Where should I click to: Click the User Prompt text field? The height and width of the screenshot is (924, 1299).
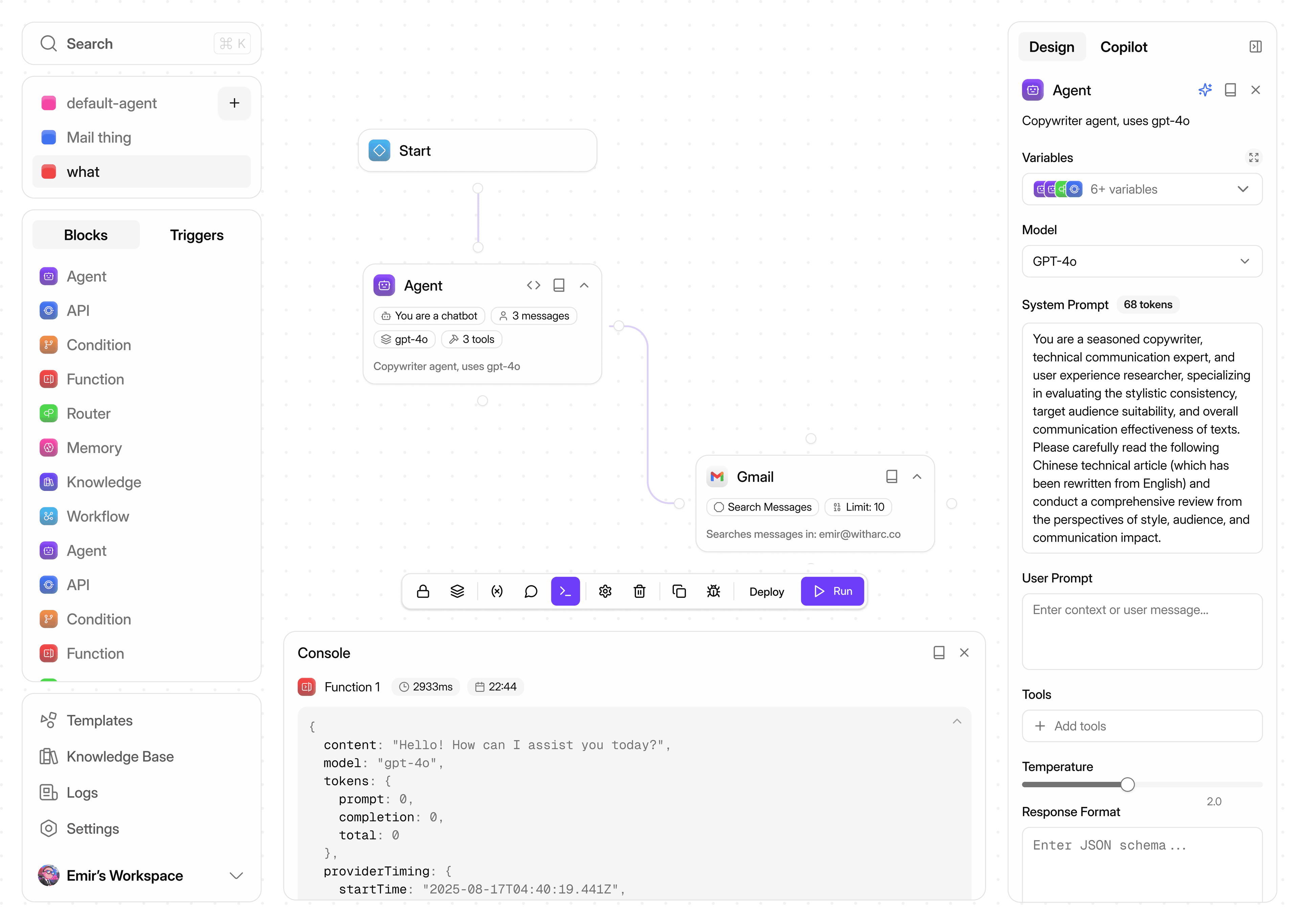(x=1142, y=632)
